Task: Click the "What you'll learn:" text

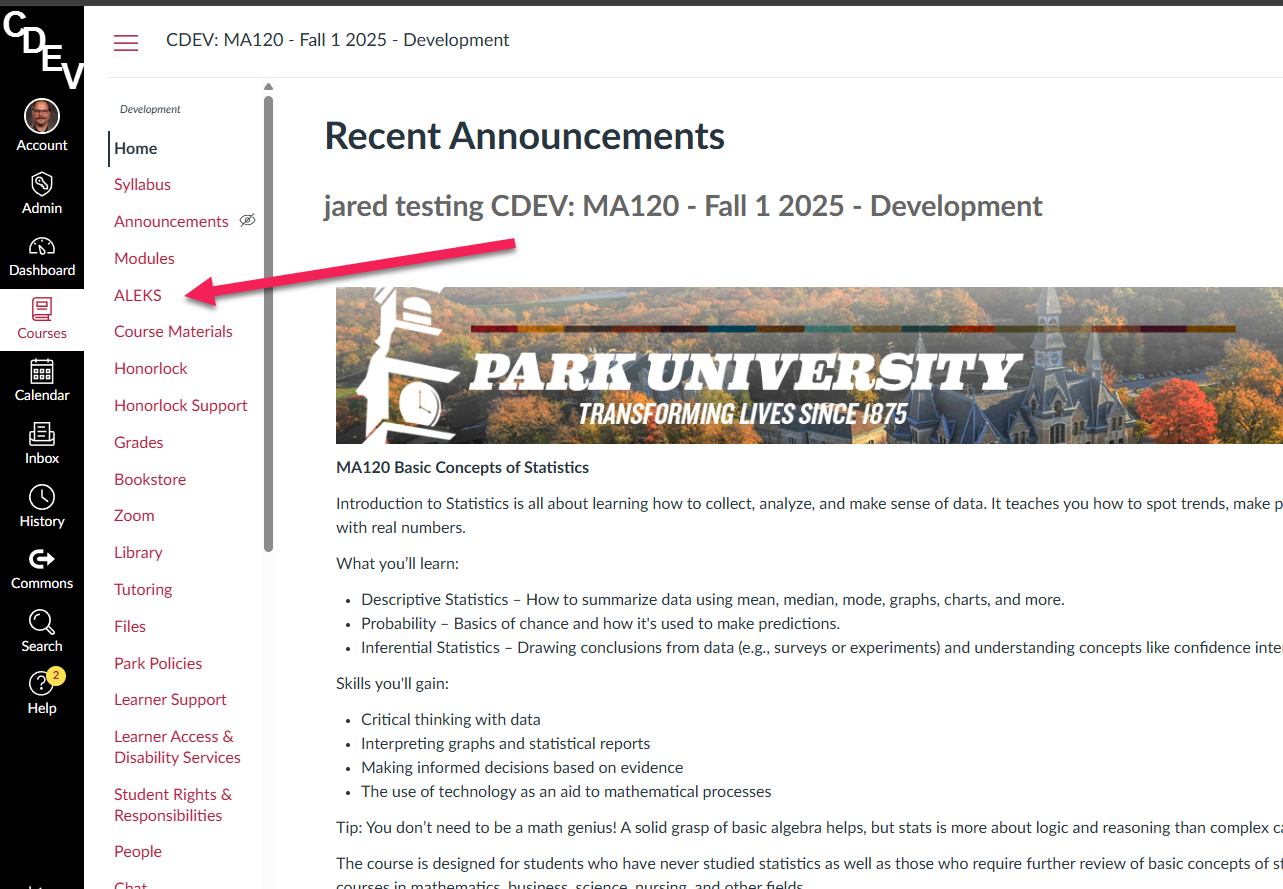Action: (x=397, y=563)
